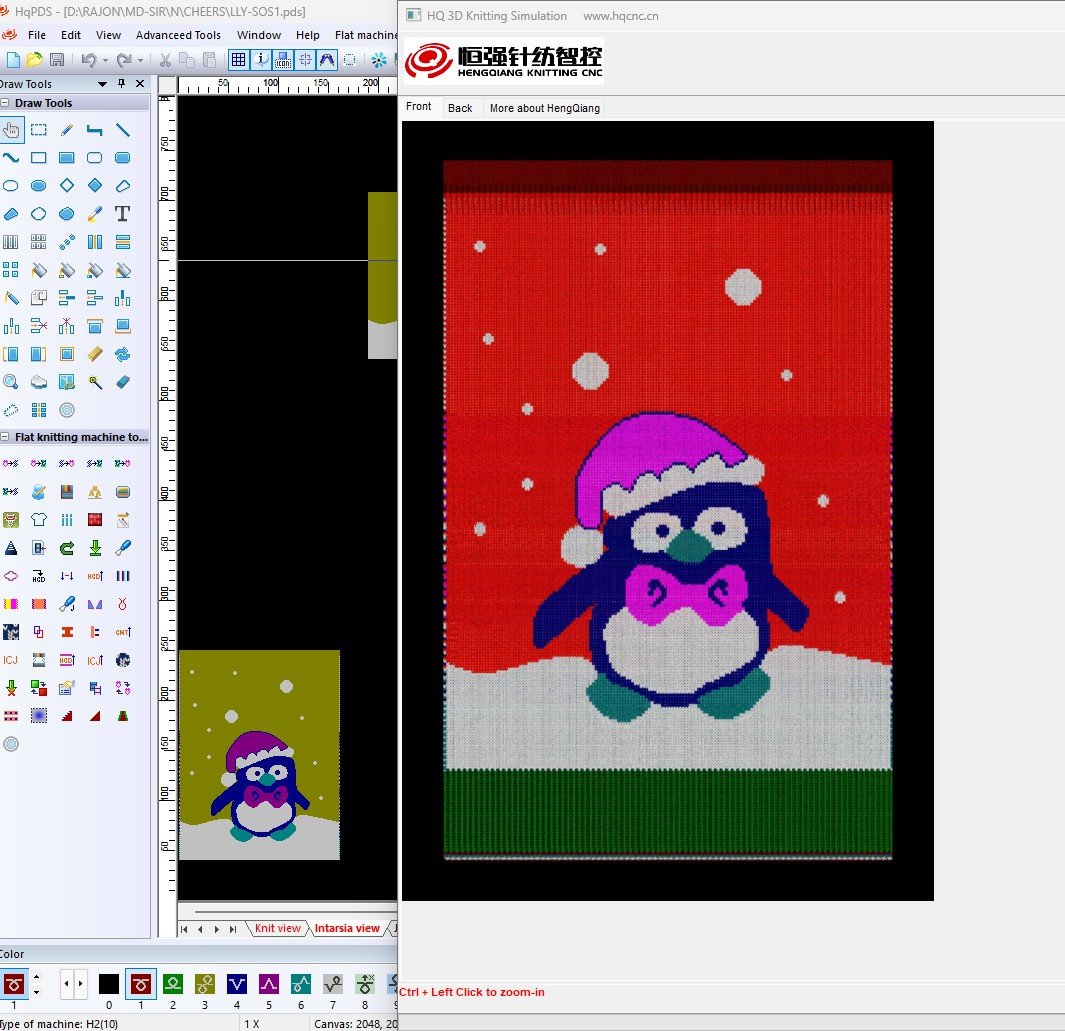The image size is (1065, 1031).
Task: Pick the pencil drawing tool
Action: pos(67,130)
